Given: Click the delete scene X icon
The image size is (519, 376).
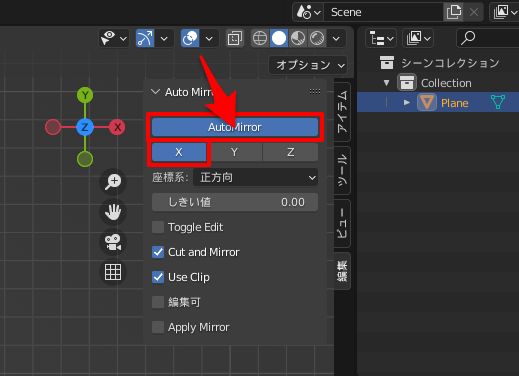Looking at the screenshot, I should 474,12.
